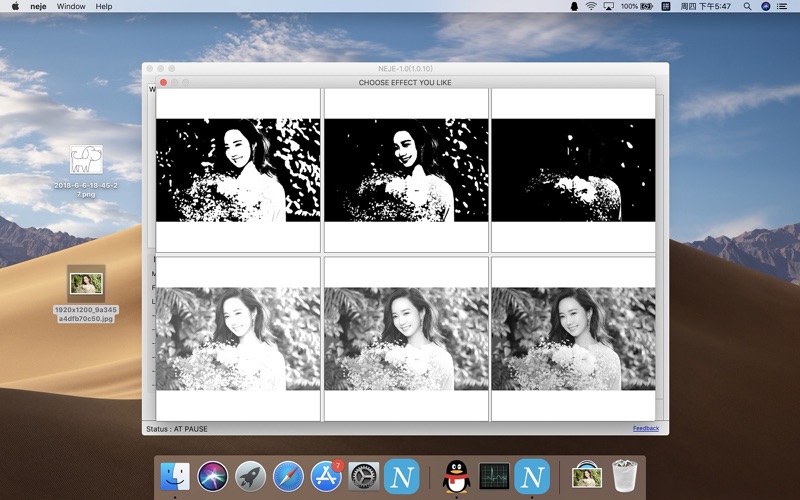Click the Feedback link
This screenshot has width=800, height=500.
pos(645,428)
